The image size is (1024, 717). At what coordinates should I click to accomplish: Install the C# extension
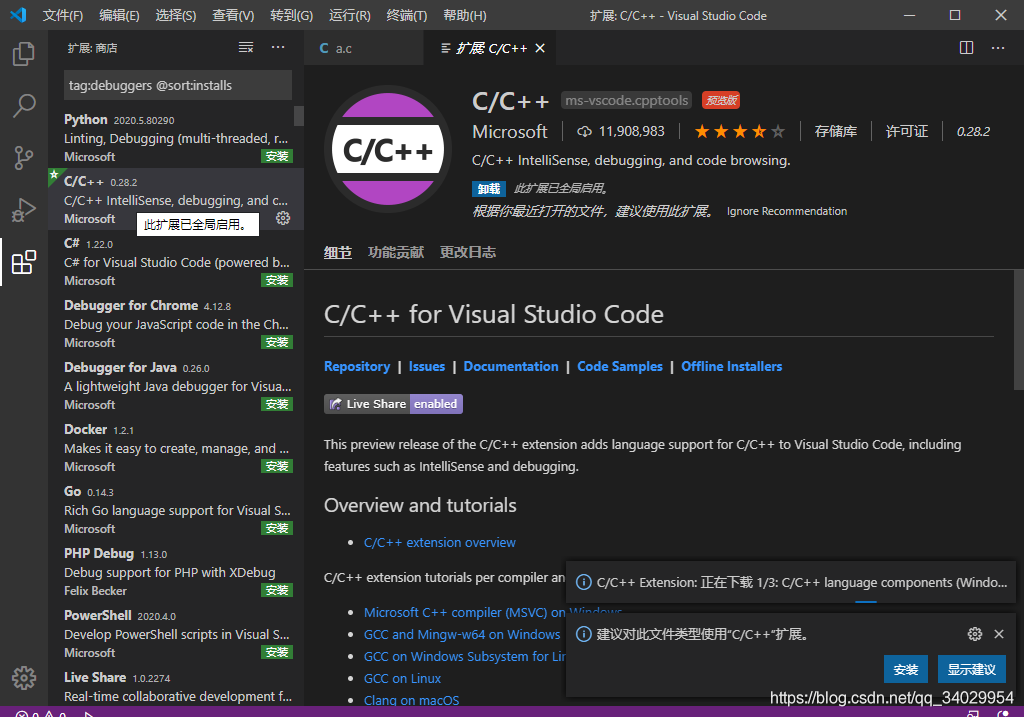(277, 280)
